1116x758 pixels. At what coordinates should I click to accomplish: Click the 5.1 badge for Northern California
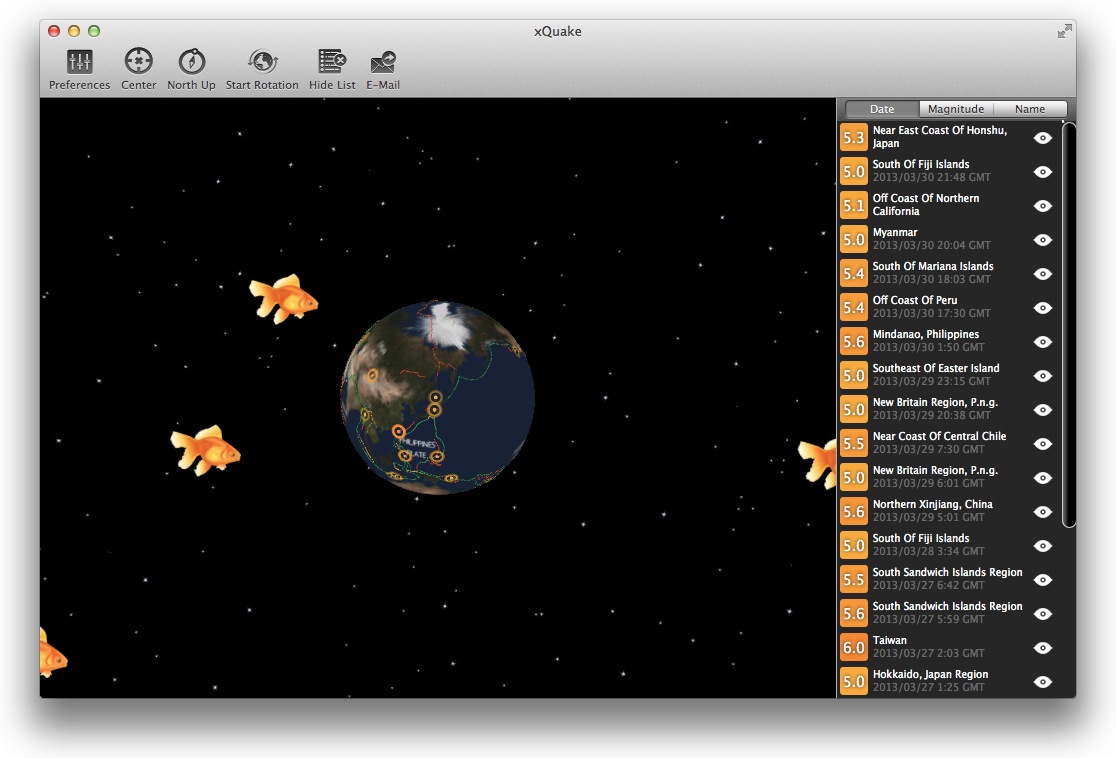coord(853,206)
